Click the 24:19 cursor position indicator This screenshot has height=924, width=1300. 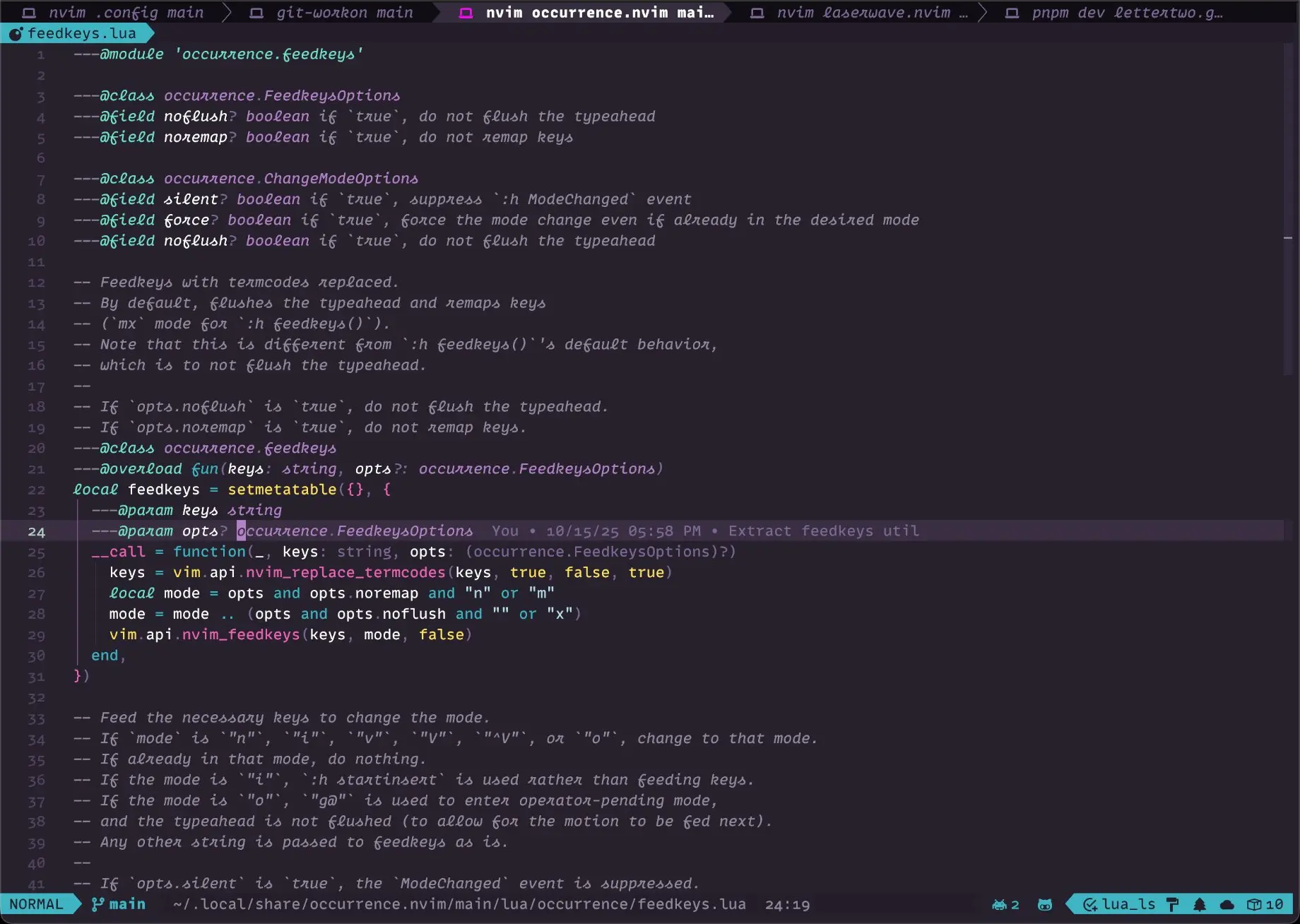(787, 904)
